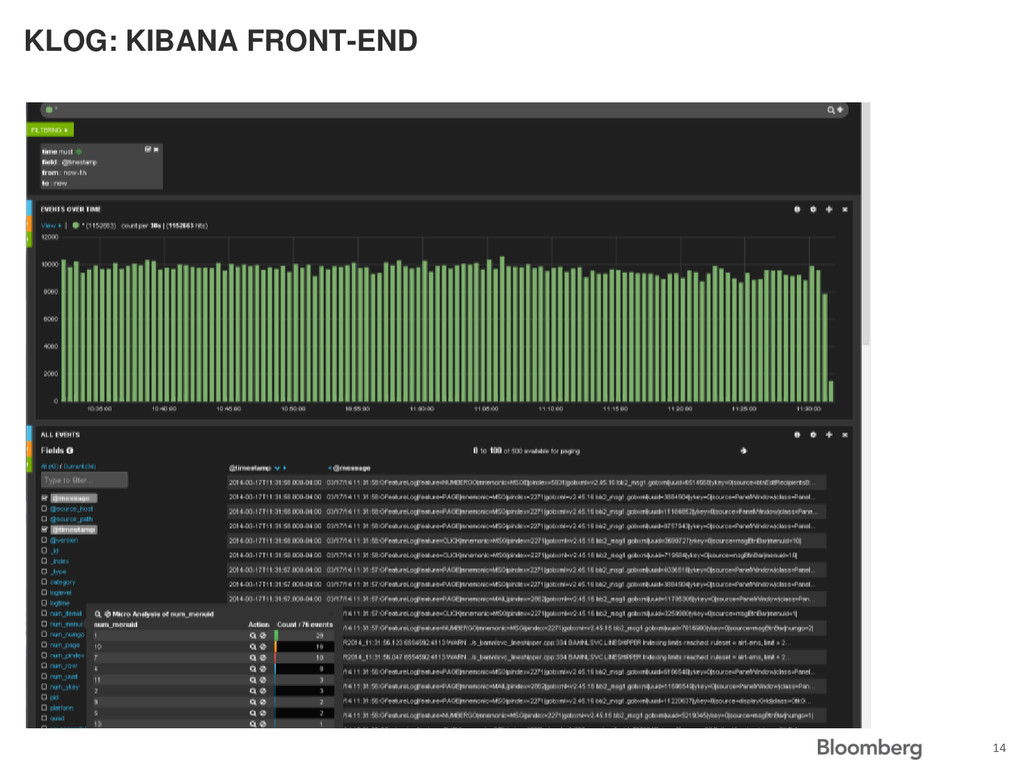Click the Fields info icon

[70, 451]
